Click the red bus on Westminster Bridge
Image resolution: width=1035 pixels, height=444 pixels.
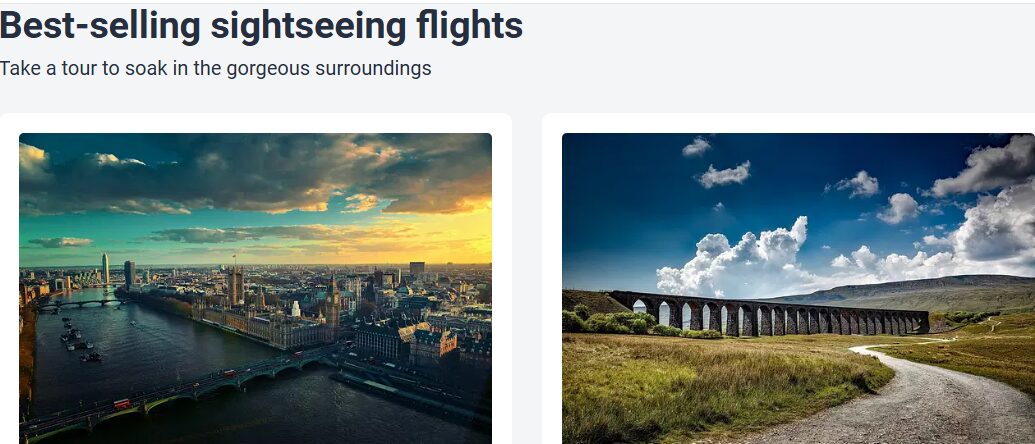[122, 404]
